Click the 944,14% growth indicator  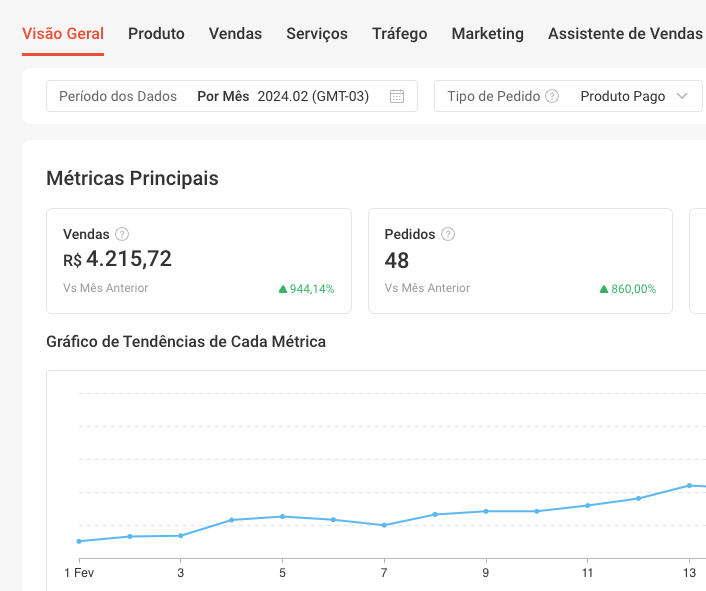click(307, 289)
